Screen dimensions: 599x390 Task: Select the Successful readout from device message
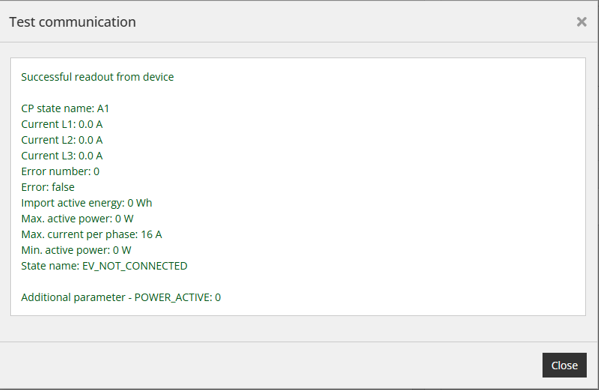click(x=97, y=77)
